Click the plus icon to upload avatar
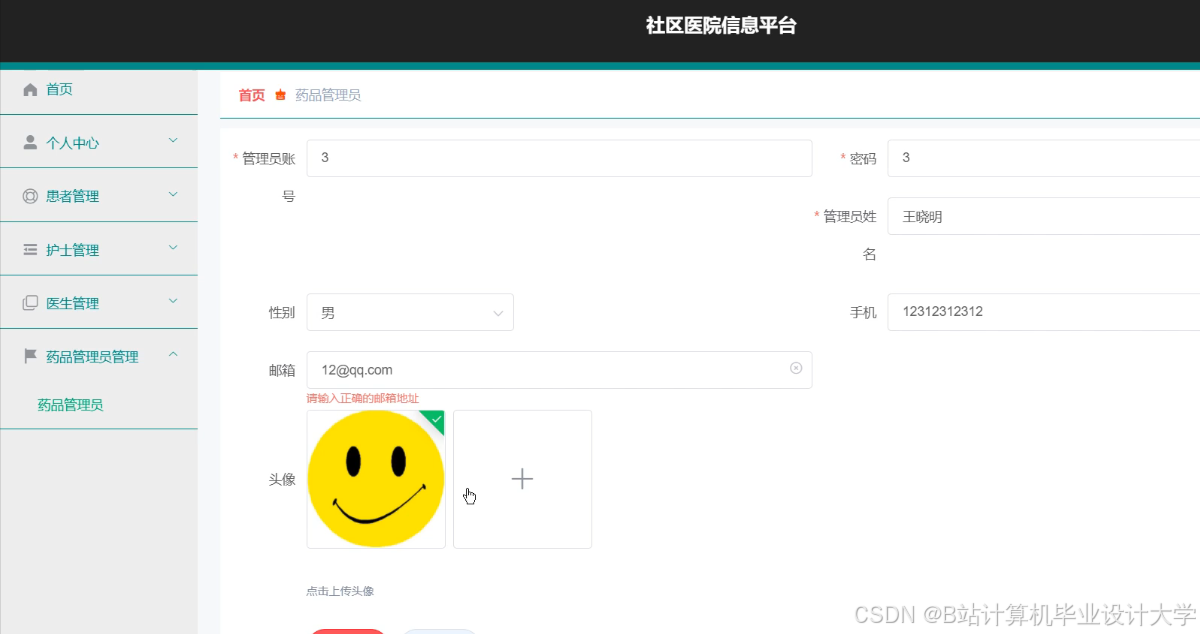This screenshot has height=634, width=1200. [522, 479]
